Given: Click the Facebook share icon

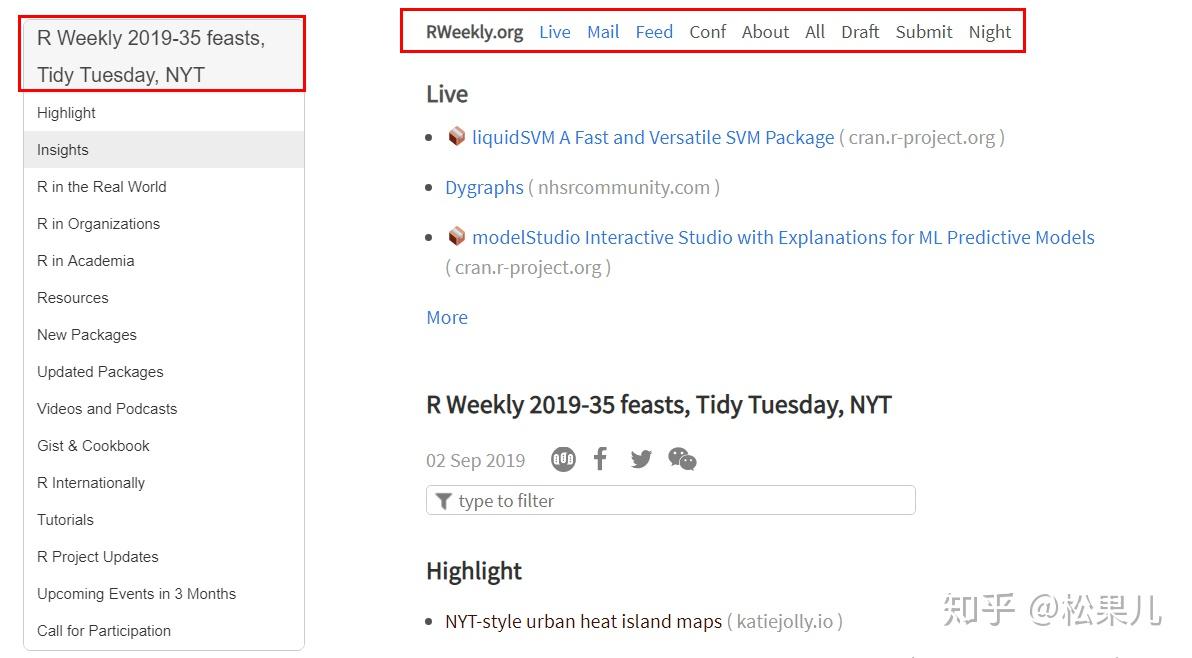Looking at the screenshot, I should coord(600,459).
